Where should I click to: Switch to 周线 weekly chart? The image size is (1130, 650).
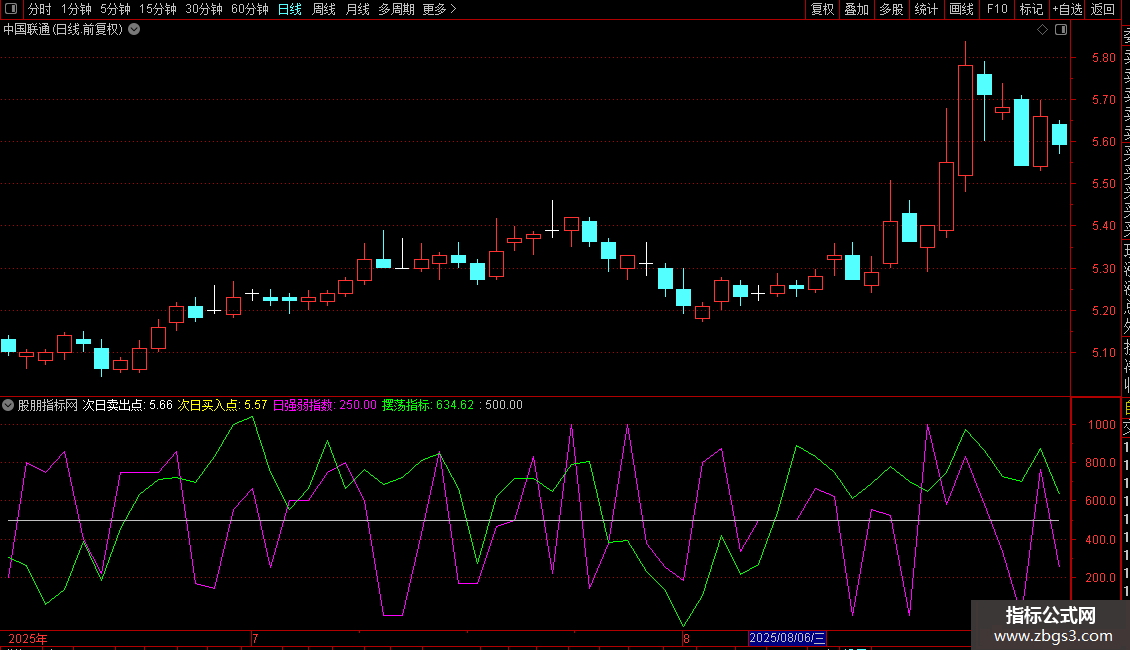click(x=323, y=9)
